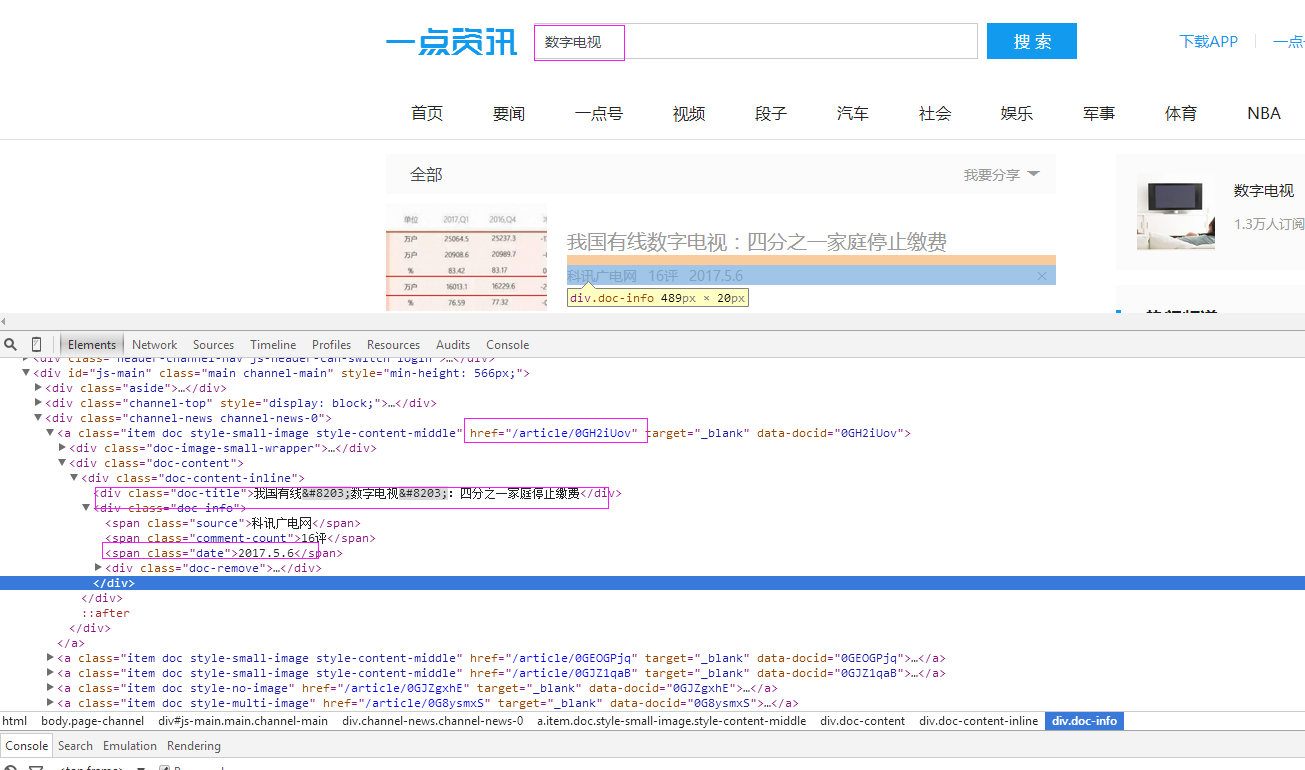
Task: Click the 数字电视 channel name in sidebar
Action: (x=1264, y=191)
